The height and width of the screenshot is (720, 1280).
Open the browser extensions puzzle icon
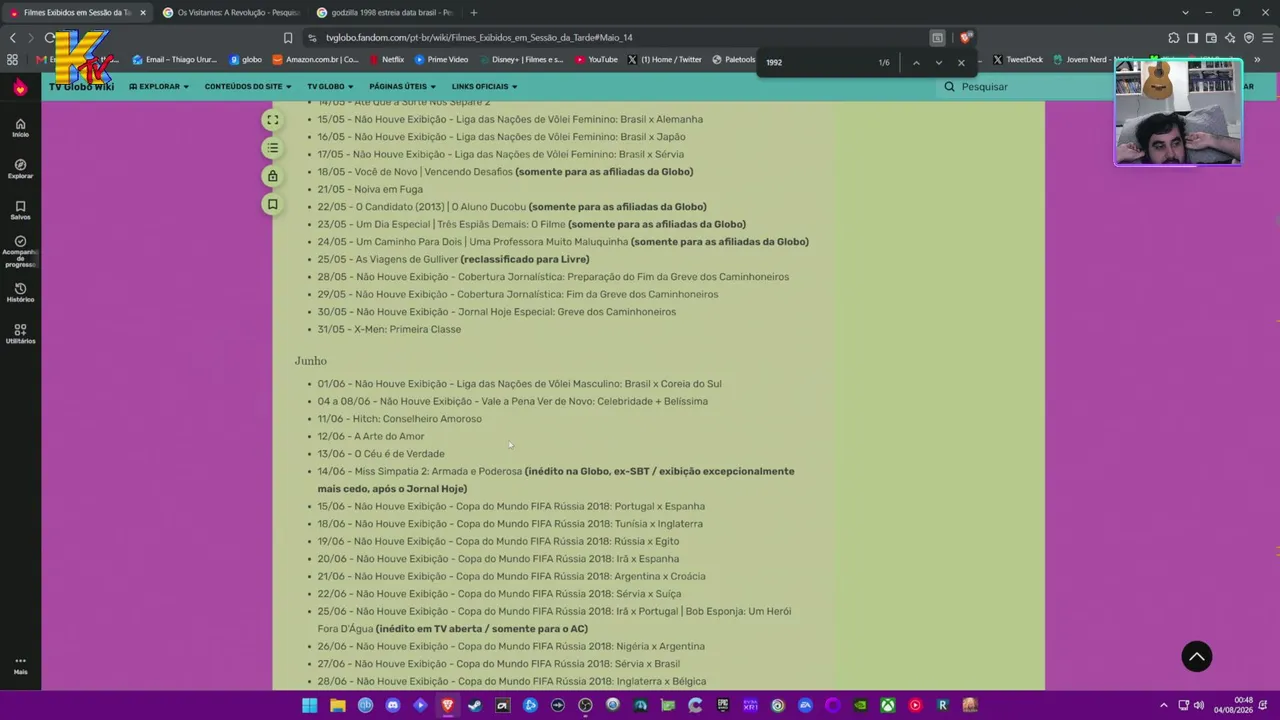[1174, 38]
